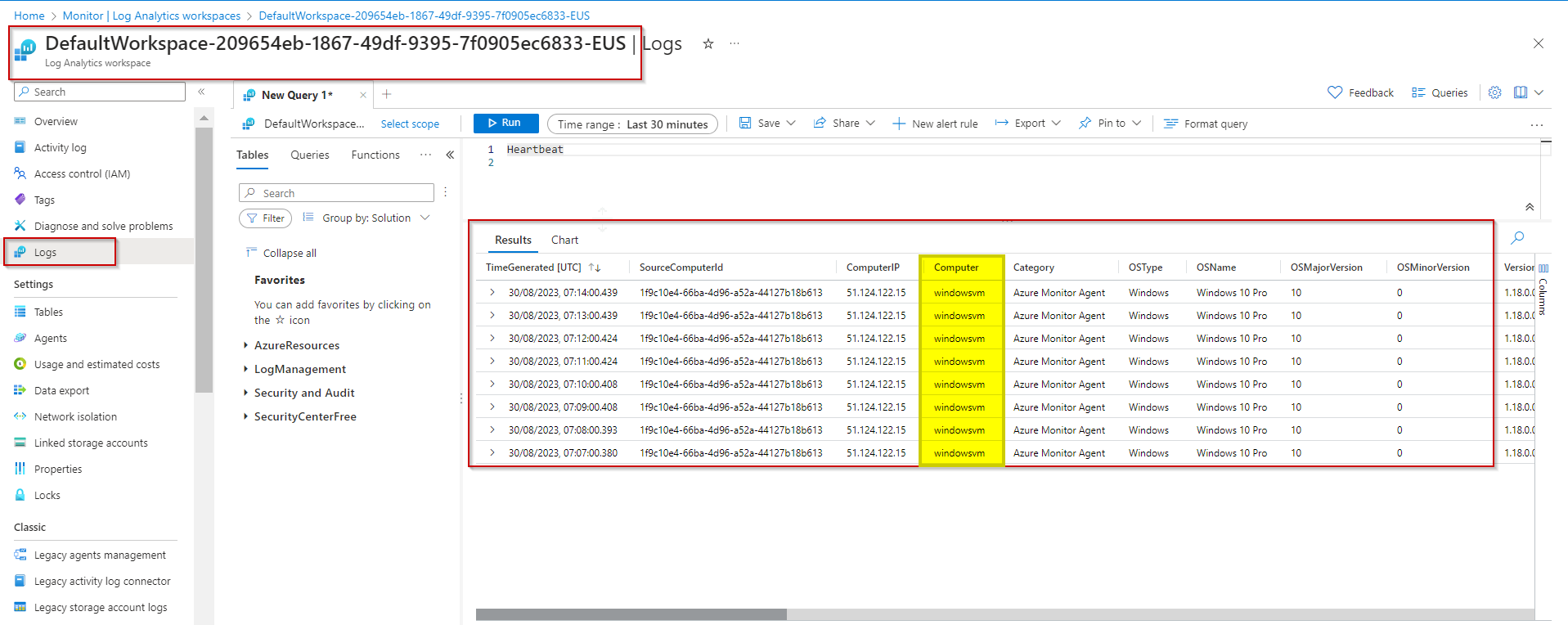Open the query book layout icon
The width and height of the screenshot is (1568, 625).
click(1521, 92)
